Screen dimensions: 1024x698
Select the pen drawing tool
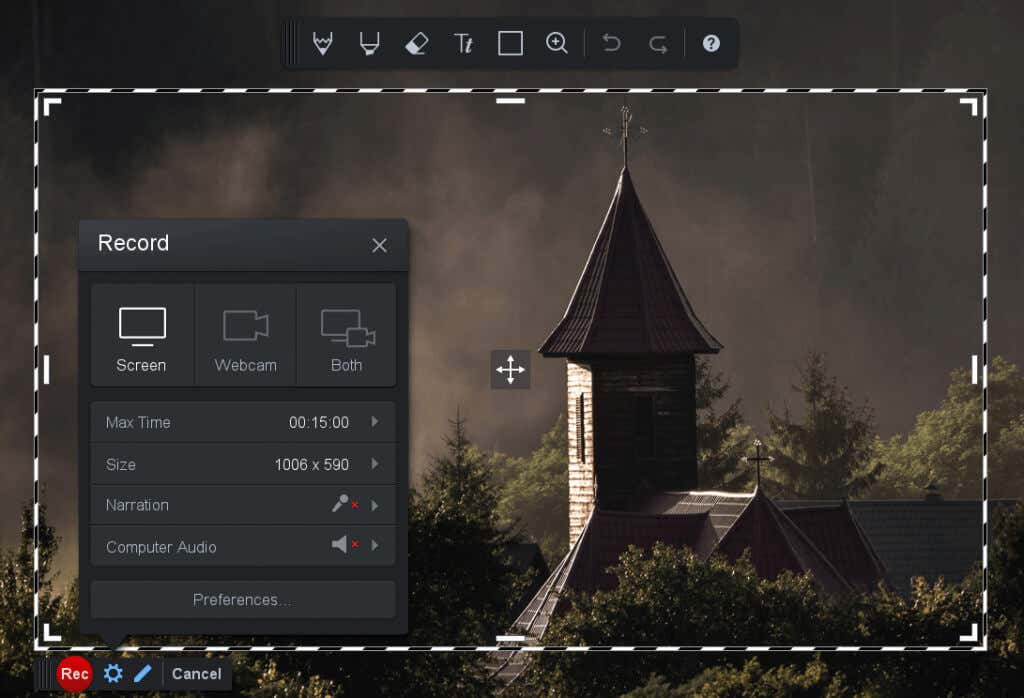click(x=323, y=44)
